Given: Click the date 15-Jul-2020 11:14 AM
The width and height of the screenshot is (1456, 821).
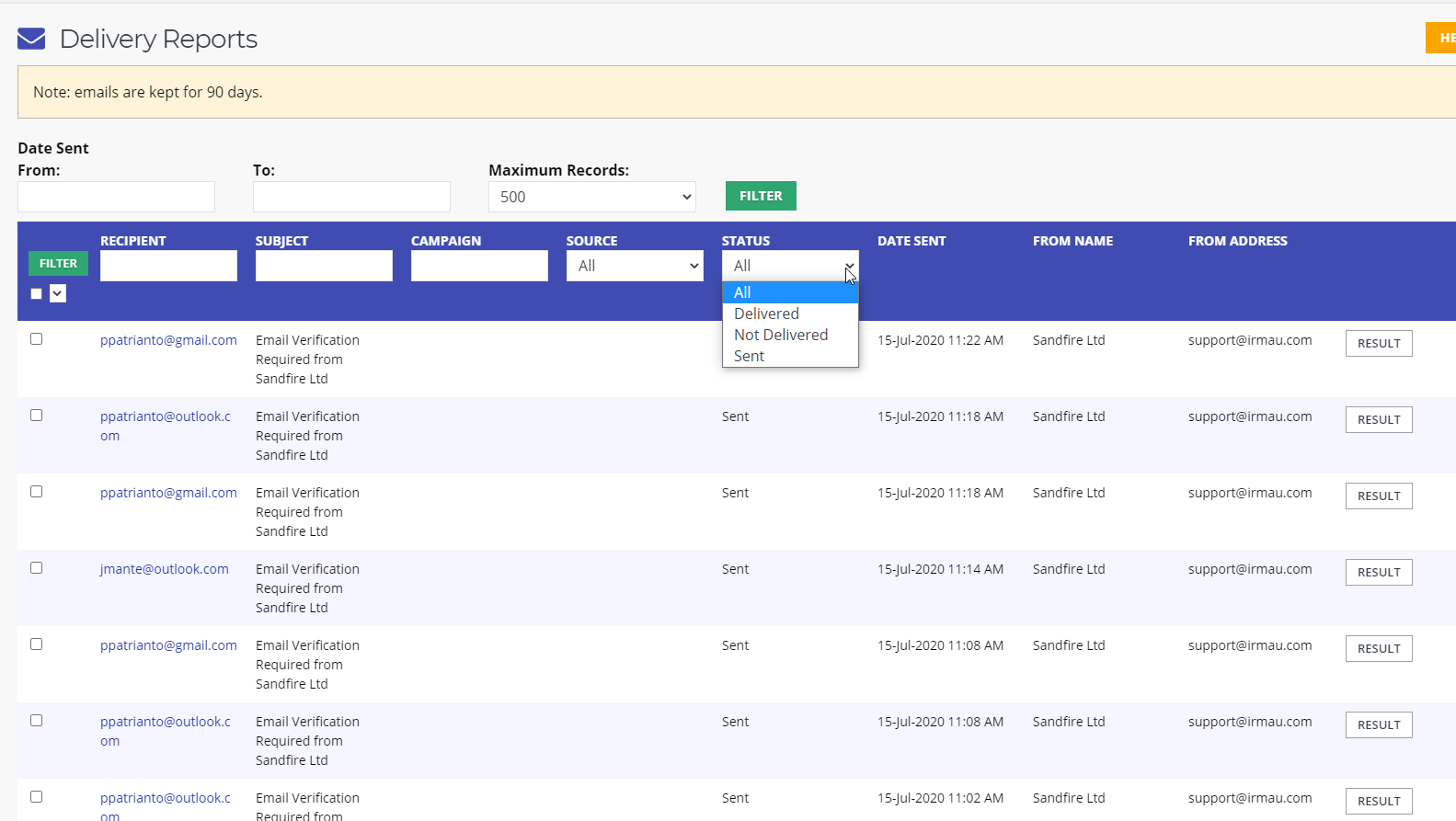Looking at the screenshot, I should 940,569.
